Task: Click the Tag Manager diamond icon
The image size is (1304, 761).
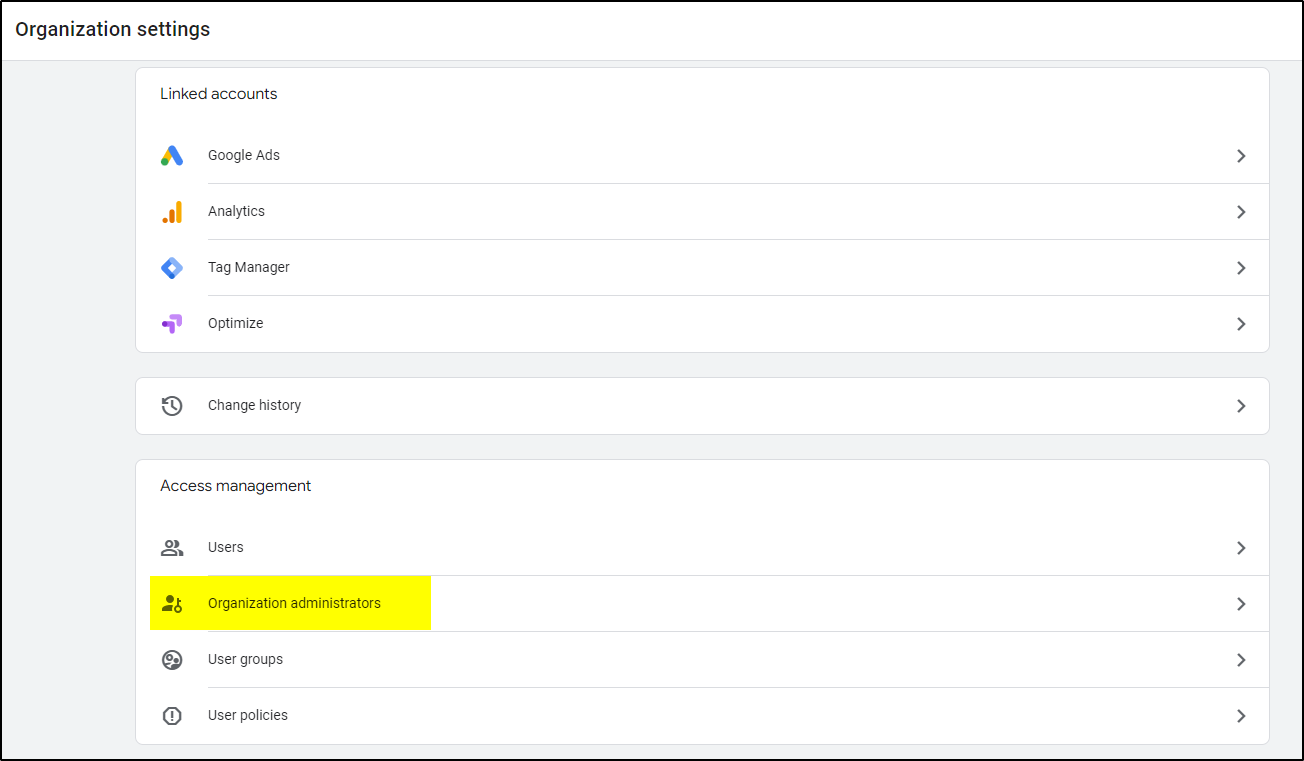Action: pos(172,268)
